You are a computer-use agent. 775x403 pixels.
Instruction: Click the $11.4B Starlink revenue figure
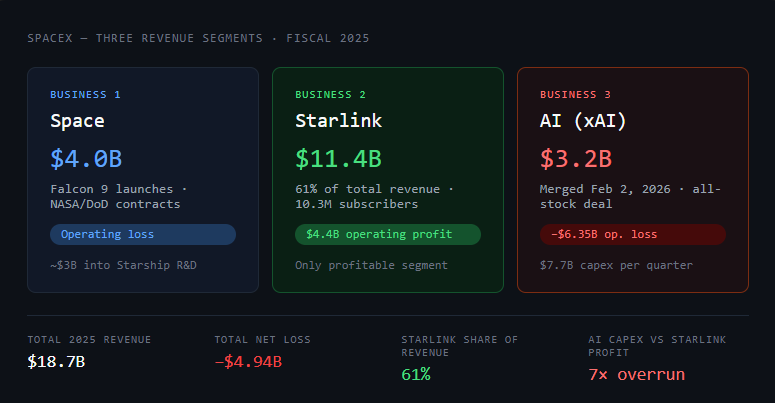point(339,159)
